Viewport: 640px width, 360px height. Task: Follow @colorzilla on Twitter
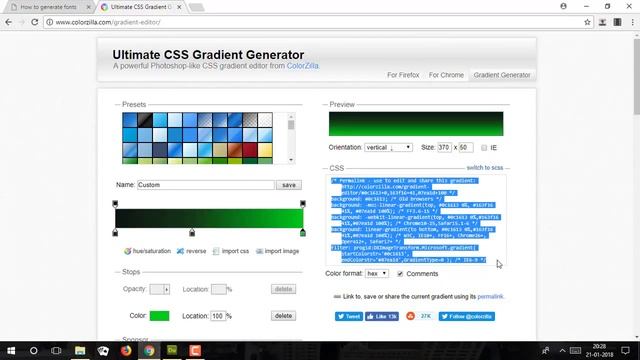coord(467,316)
